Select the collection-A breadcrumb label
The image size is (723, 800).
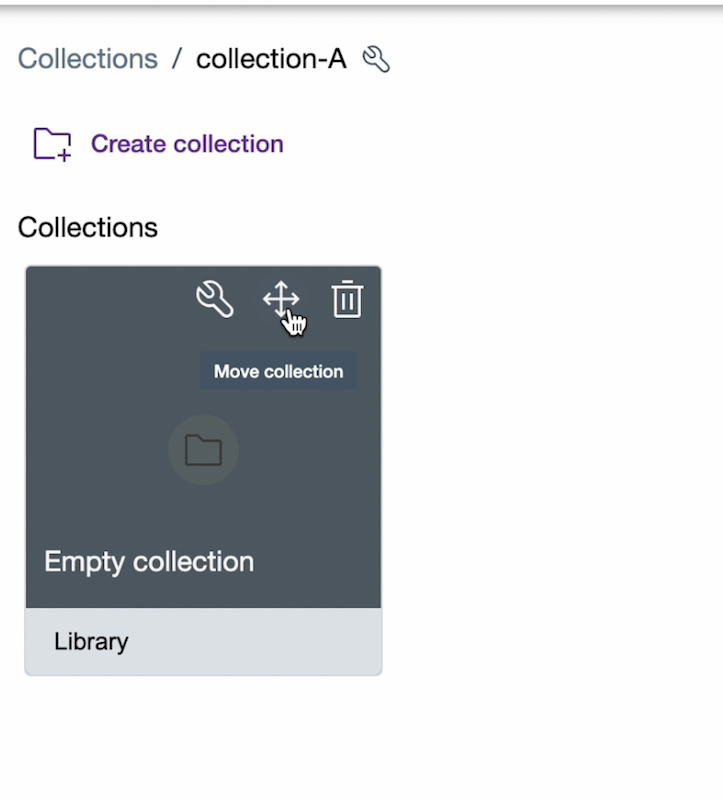(270, 59)
